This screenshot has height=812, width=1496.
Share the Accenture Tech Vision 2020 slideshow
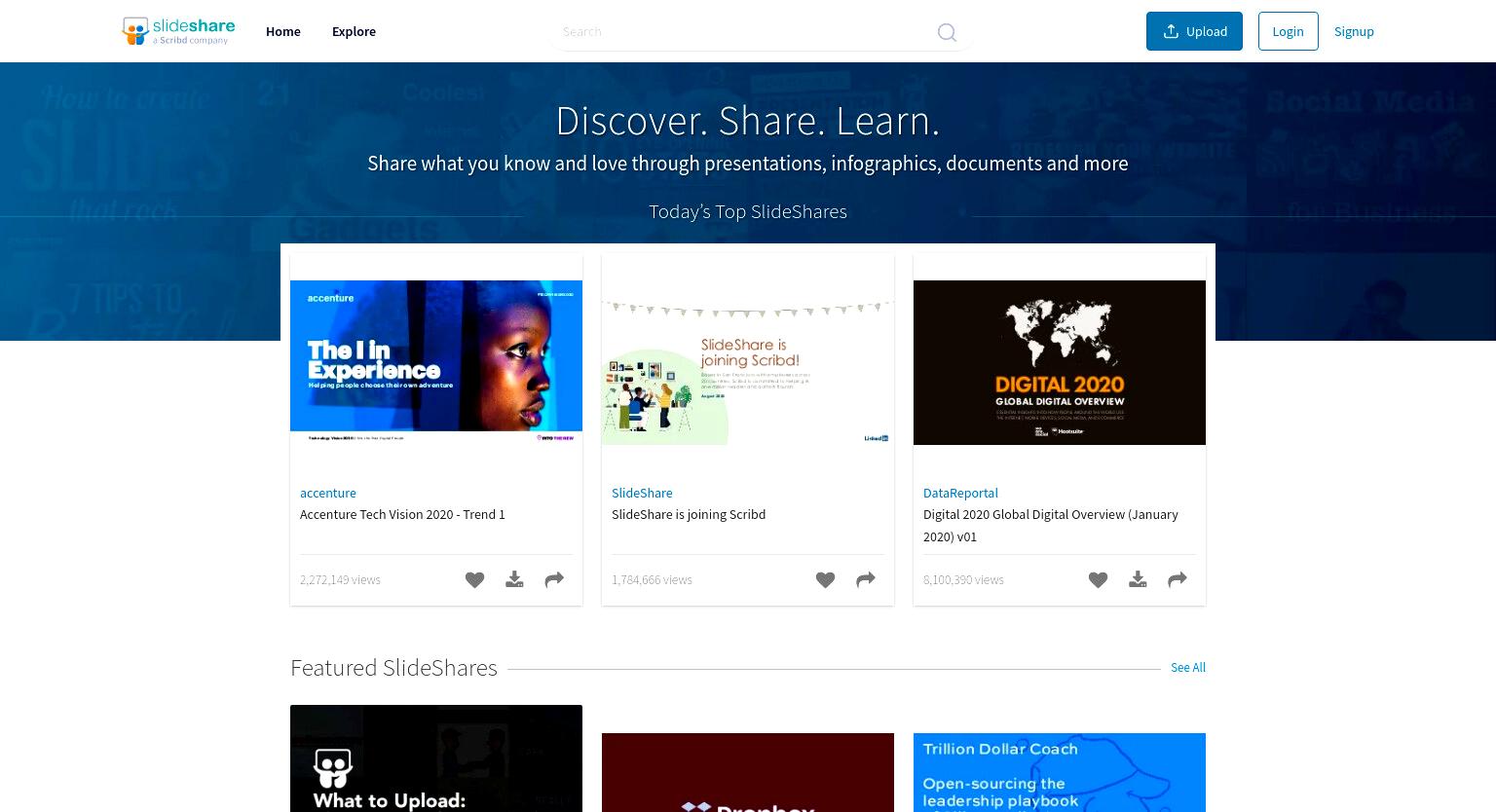[x=554, y=580]
